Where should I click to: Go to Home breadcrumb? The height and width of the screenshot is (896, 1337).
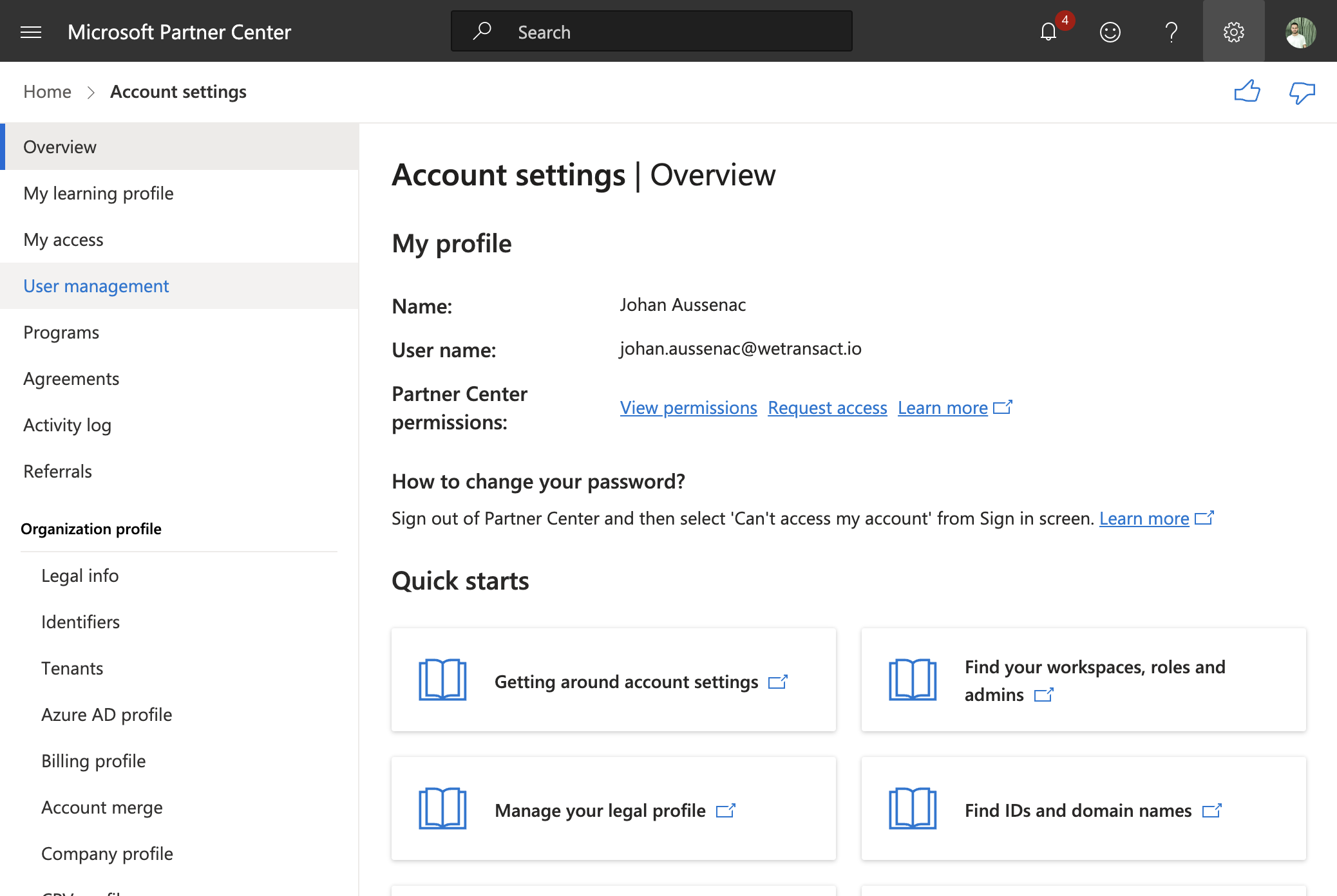point(47,91)
